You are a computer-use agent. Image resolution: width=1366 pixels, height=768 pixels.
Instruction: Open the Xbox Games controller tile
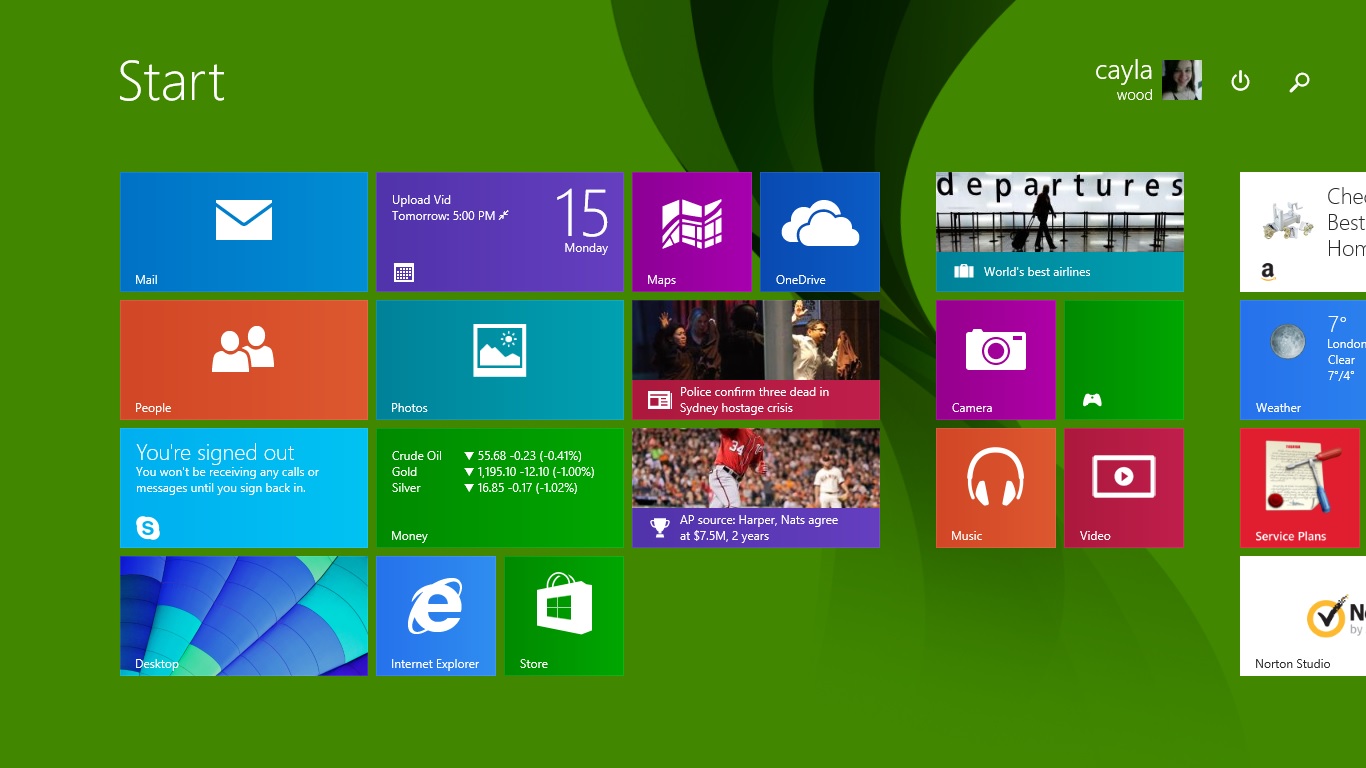tap(1124, 360)
